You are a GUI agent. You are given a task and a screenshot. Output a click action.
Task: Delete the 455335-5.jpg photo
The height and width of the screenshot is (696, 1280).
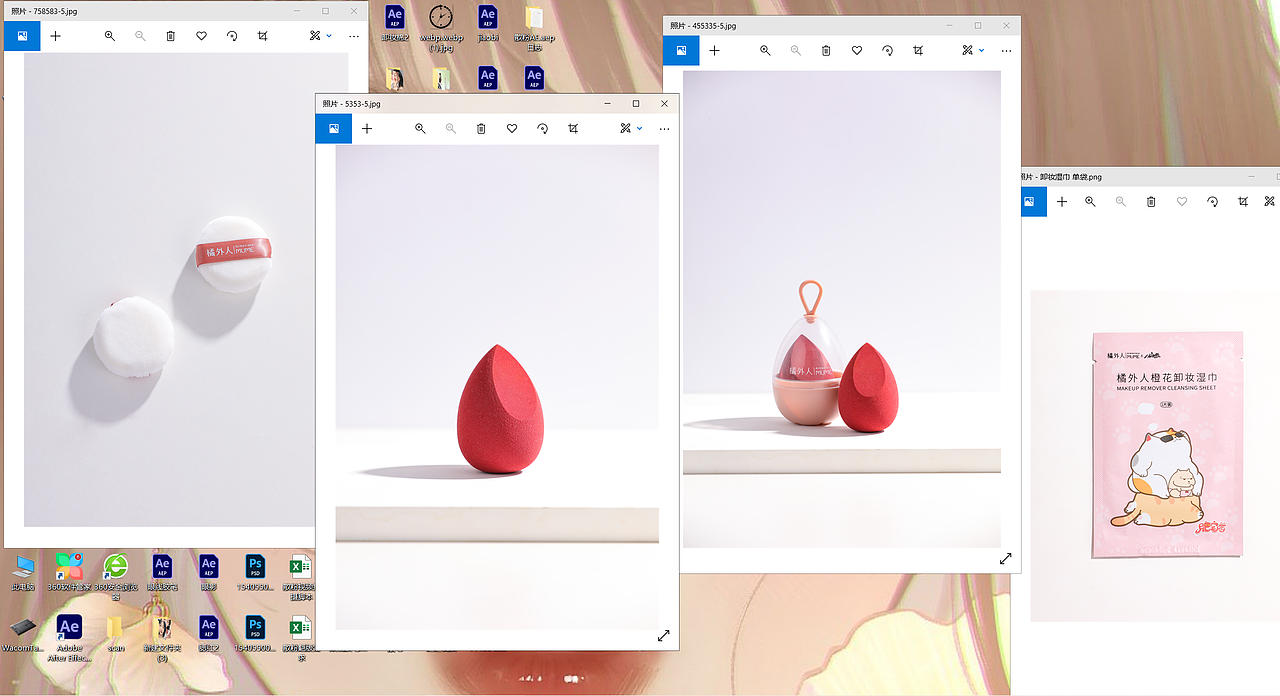pos(826,50)
